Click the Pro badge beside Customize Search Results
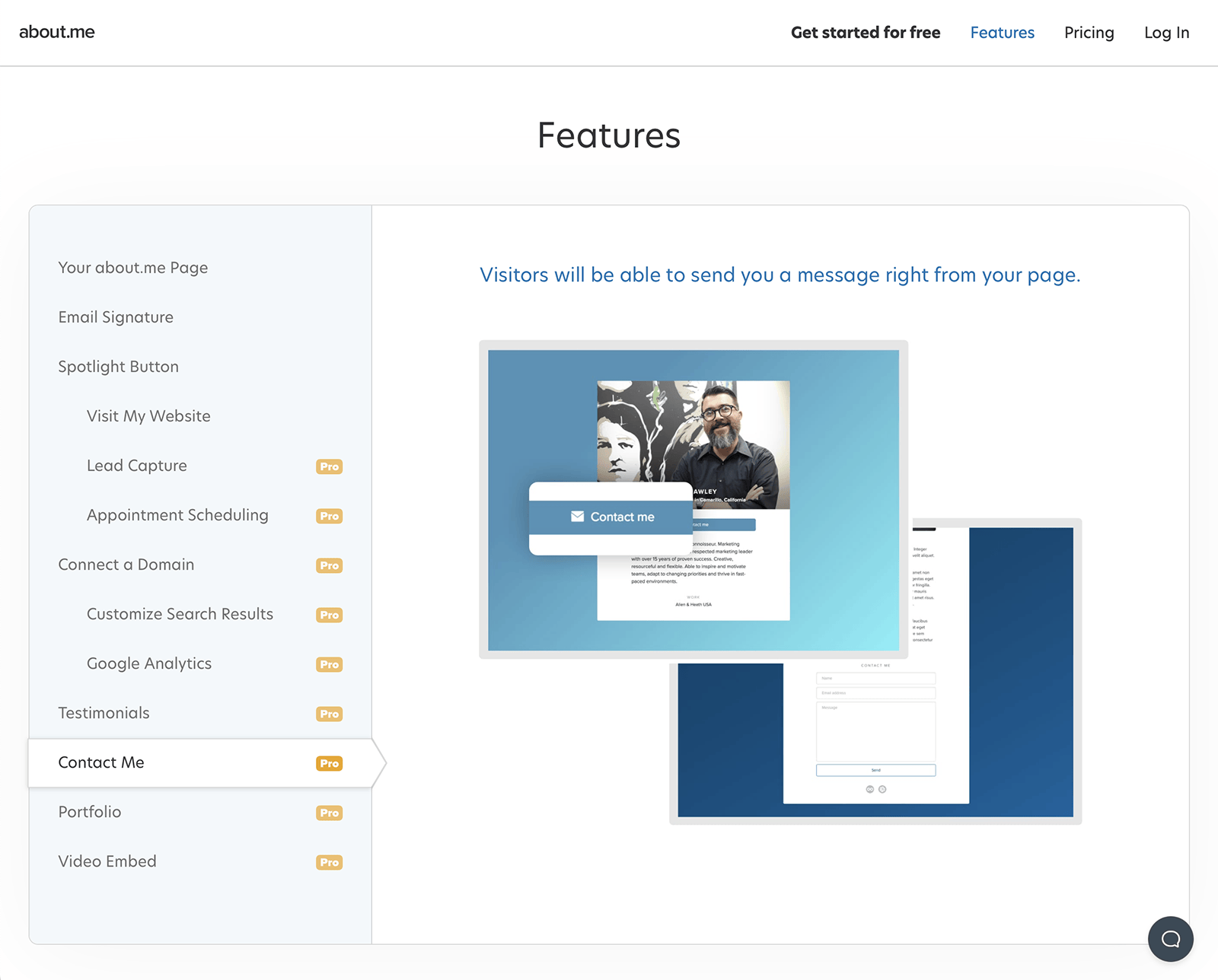The width and height of the screenshot is (1218, 980). coord(330,615)
